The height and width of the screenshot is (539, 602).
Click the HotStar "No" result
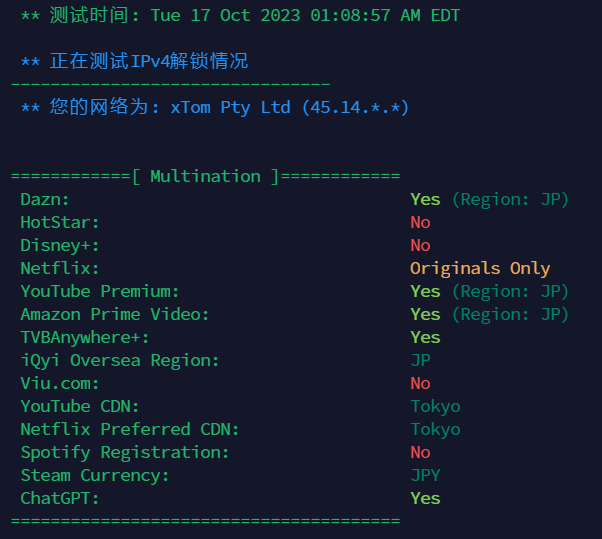point(420,223)
